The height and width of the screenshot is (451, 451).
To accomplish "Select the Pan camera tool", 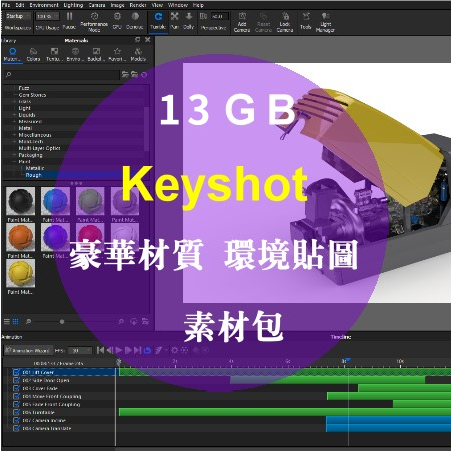I will [174, 20].
